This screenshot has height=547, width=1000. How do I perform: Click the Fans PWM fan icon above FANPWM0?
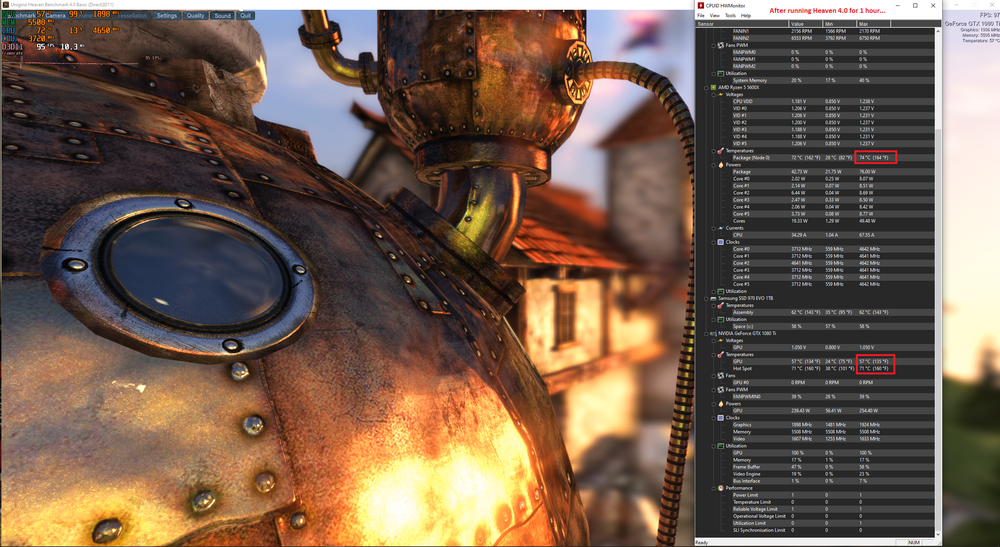[721, 45]
